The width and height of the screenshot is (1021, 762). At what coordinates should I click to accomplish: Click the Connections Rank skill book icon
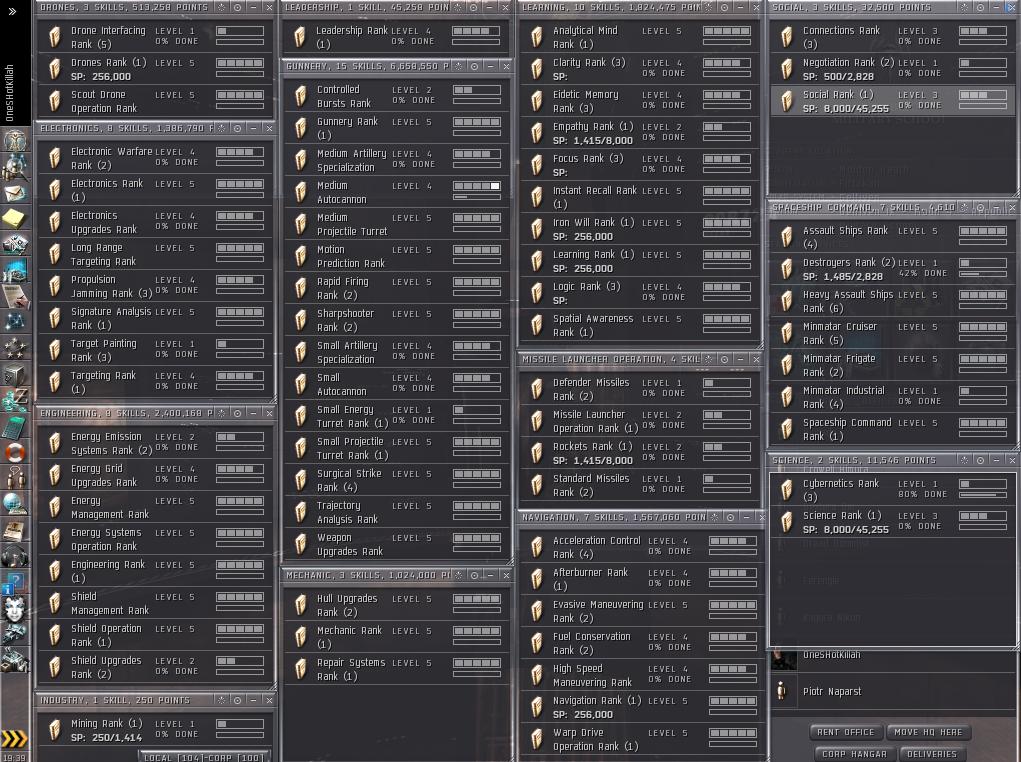click(787, 37)
